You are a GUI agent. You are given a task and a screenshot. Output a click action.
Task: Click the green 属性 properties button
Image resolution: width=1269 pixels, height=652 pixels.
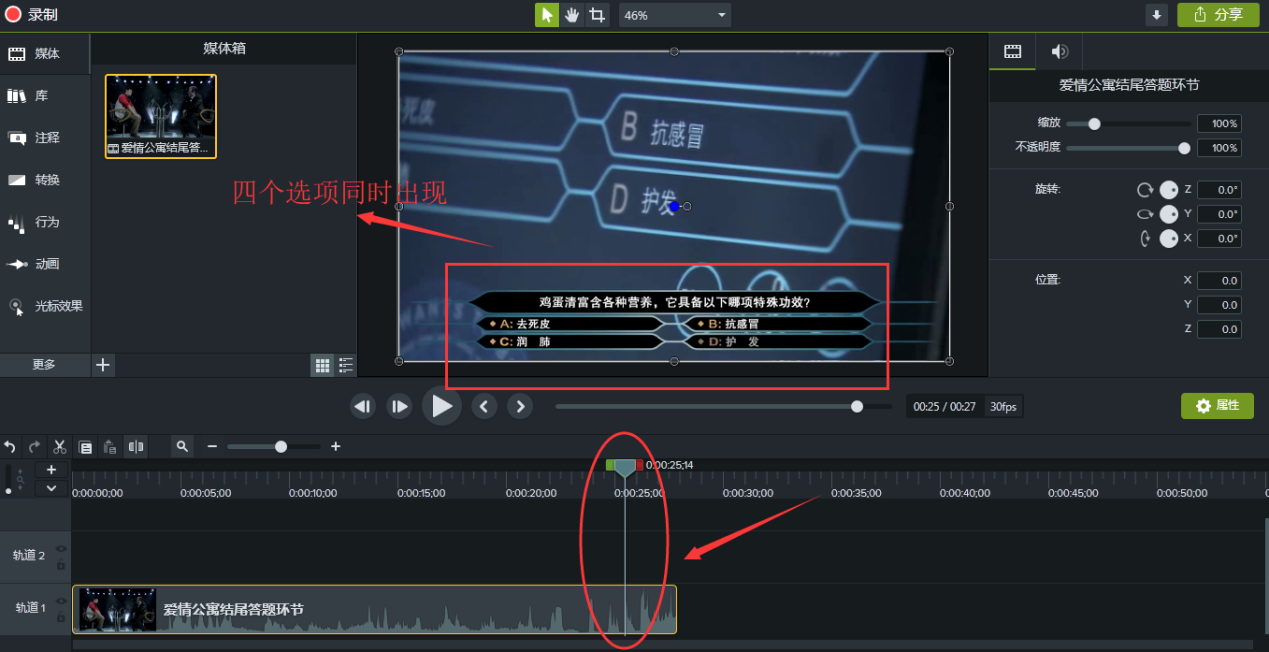point(1217,405)
